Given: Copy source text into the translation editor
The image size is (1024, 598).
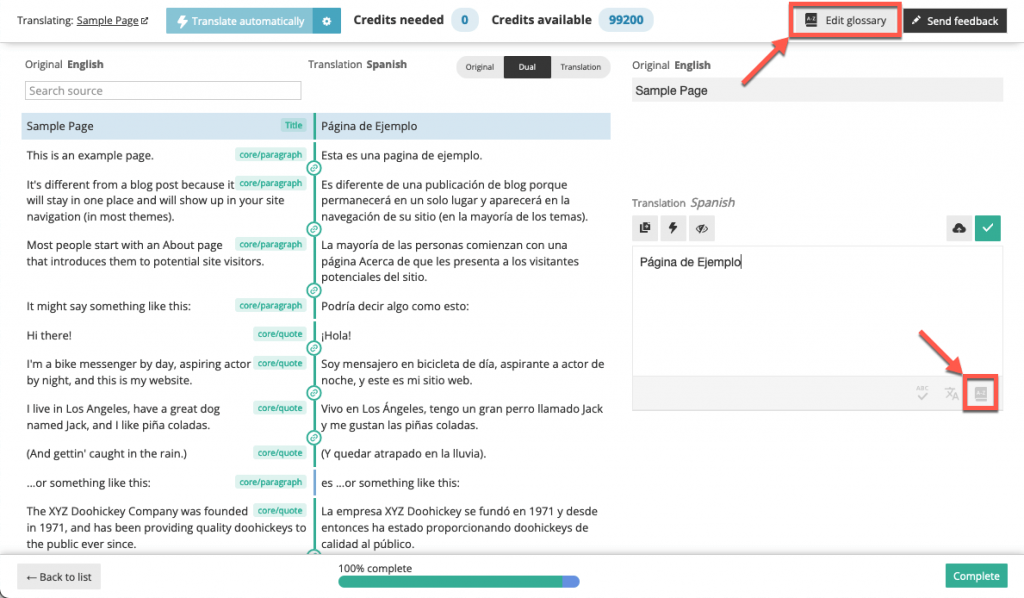Looking at the screenshot, I should point(645,228).
